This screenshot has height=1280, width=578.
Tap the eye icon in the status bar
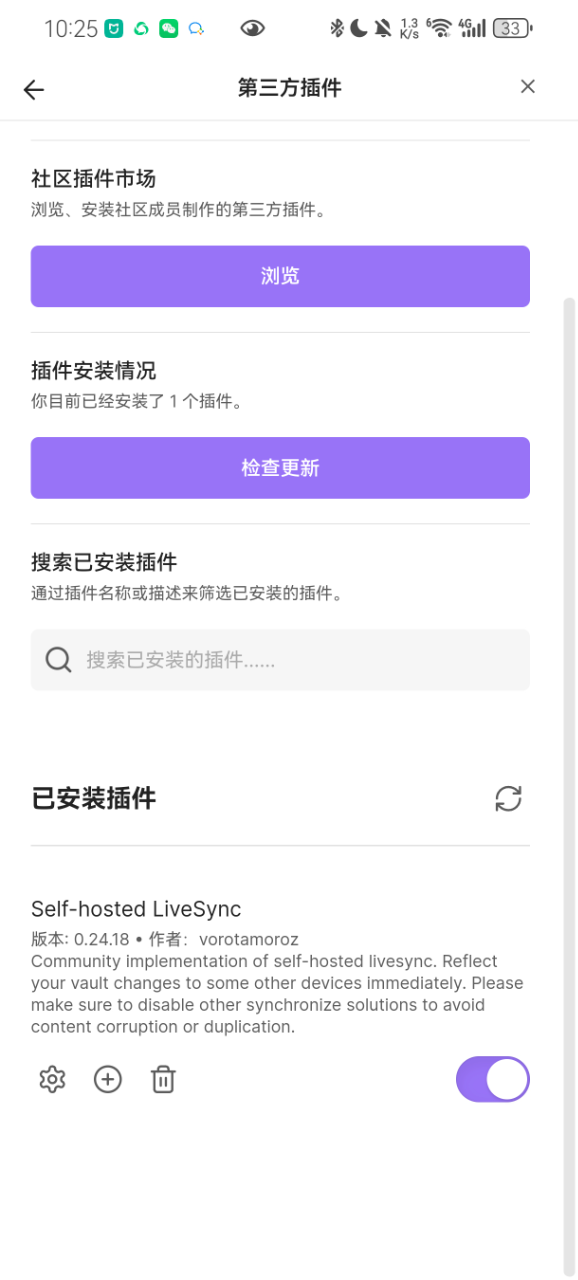tap(253, 29)
